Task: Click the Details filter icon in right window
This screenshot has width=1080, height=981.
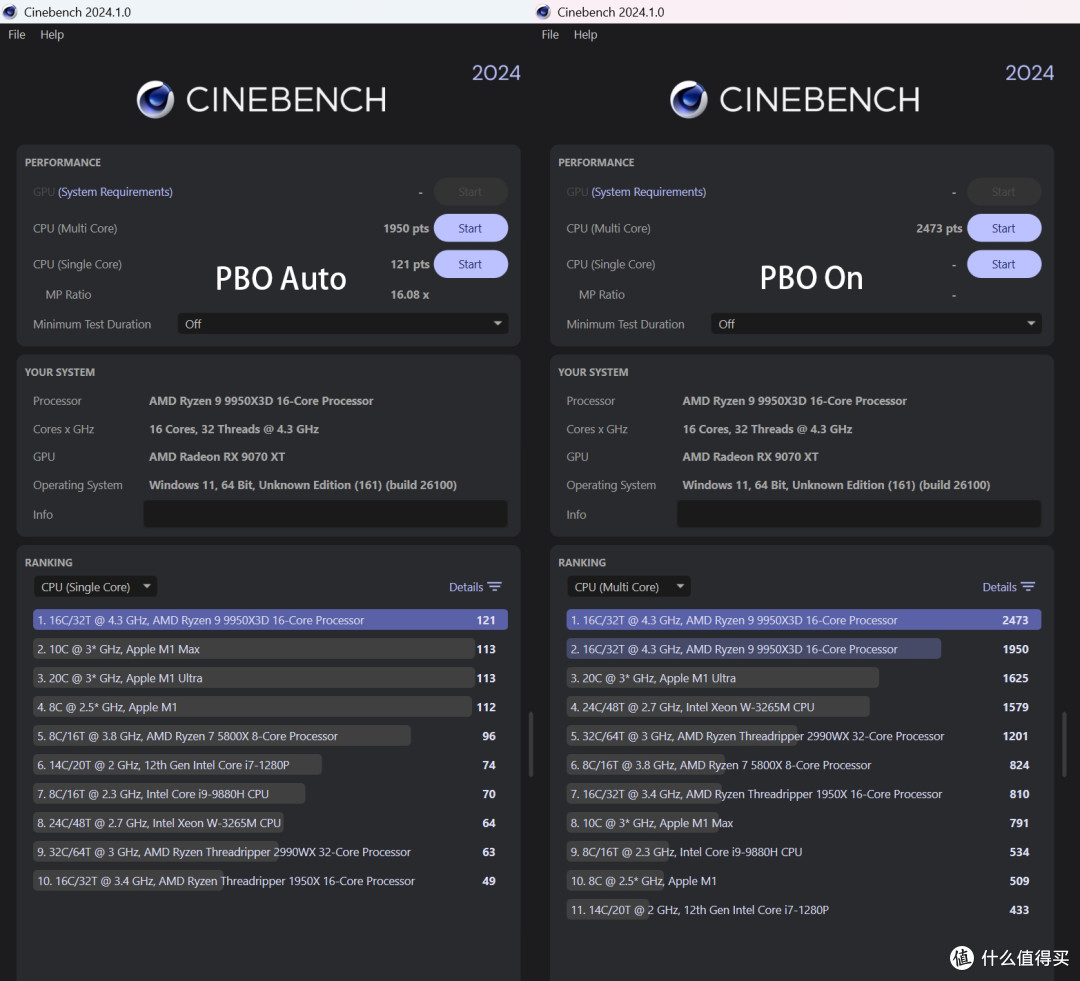Action: (1028, 587)
